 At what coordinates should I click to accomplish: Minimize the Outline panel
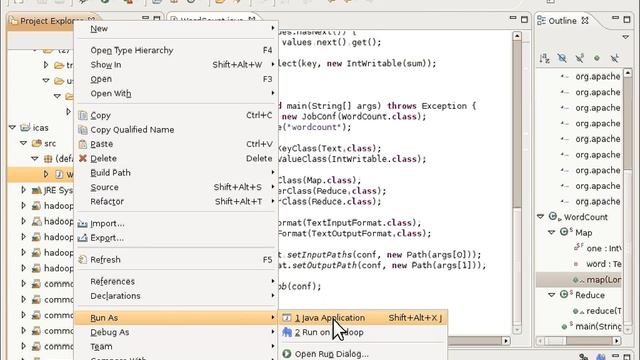point(615,19)
